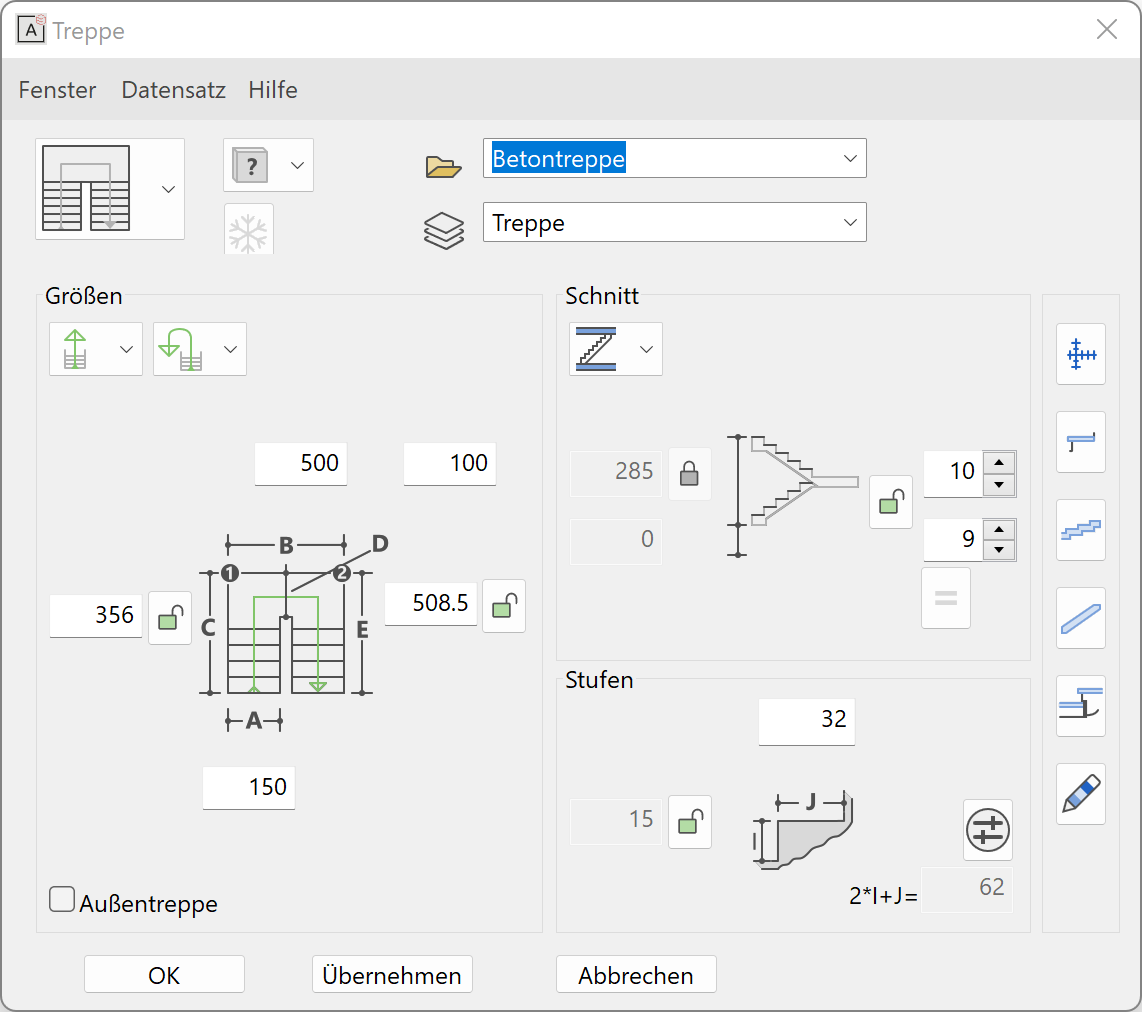Enable the Außentreppe checkbox
Viewport: 1142px width, 1012px height.
click(62, 899)
